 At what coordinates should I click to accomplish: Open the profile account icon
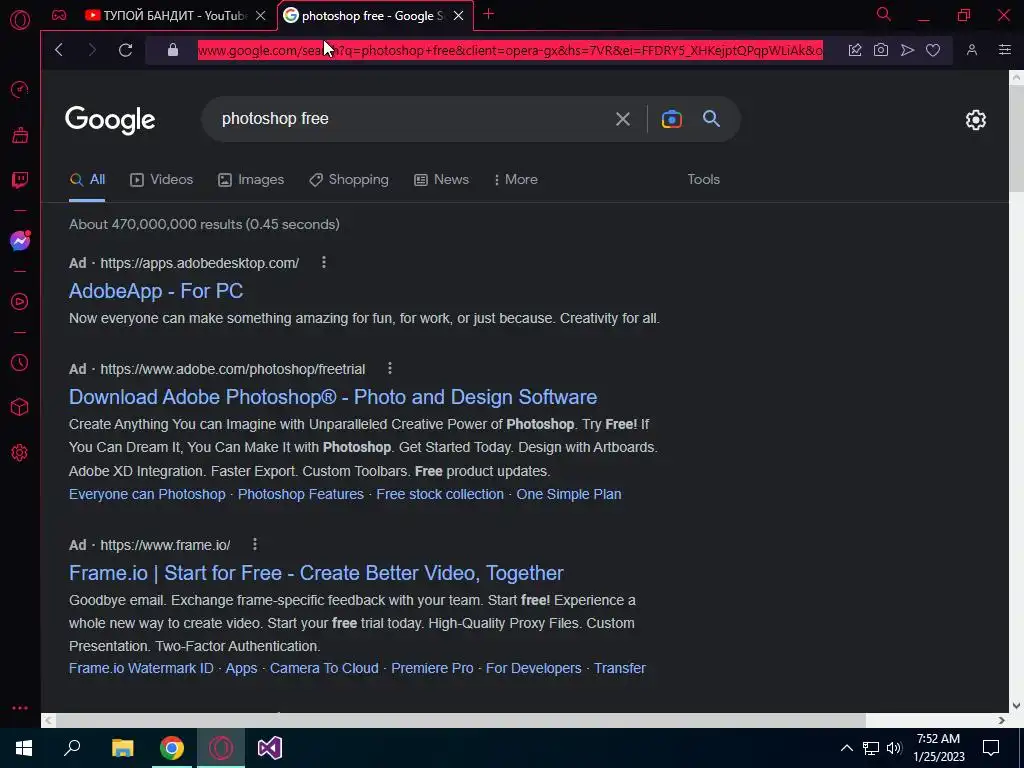coord(972,50)
